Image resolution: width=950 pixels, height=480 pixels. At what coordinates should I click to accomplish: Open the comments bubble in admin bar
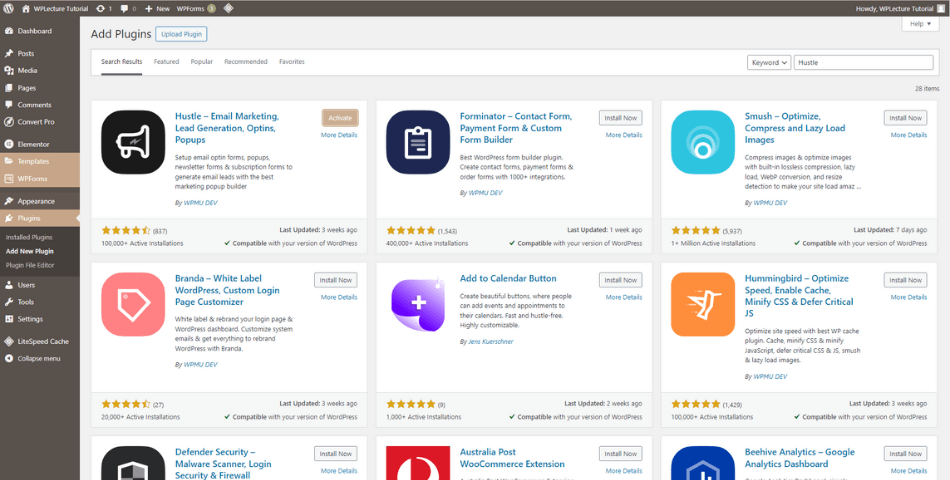point(124,8)
